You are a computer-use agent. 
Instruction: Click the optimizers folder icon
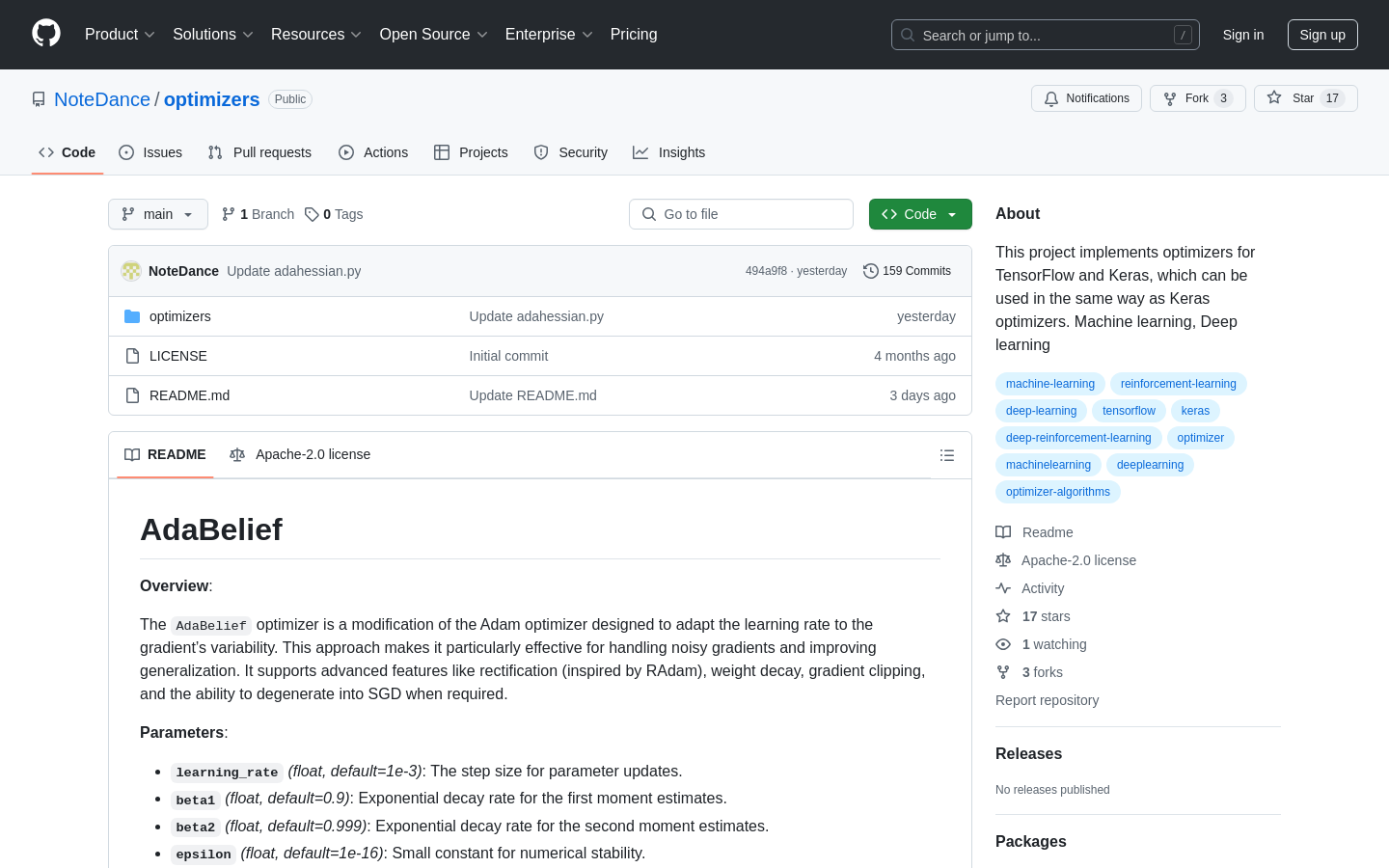pos(132,316)
